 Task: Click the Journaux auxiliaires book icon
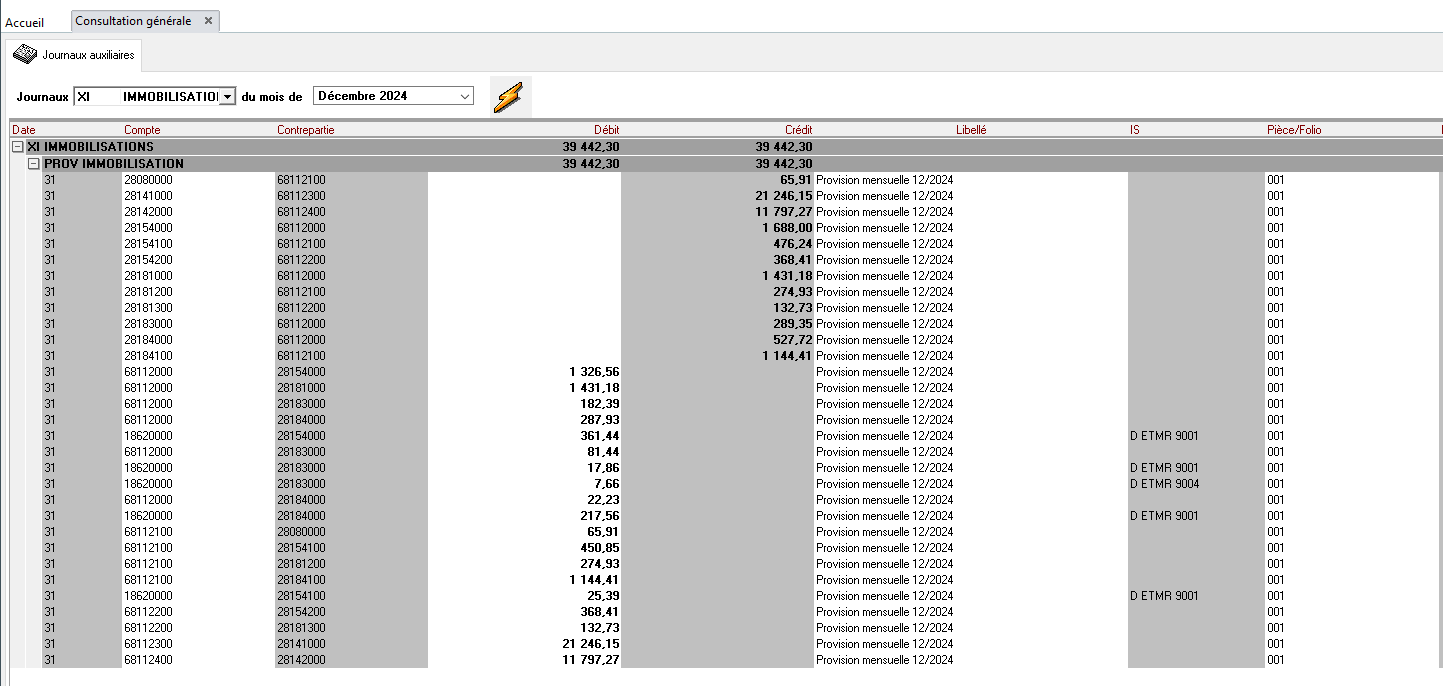pyautogui.click(x=25, y=55)
